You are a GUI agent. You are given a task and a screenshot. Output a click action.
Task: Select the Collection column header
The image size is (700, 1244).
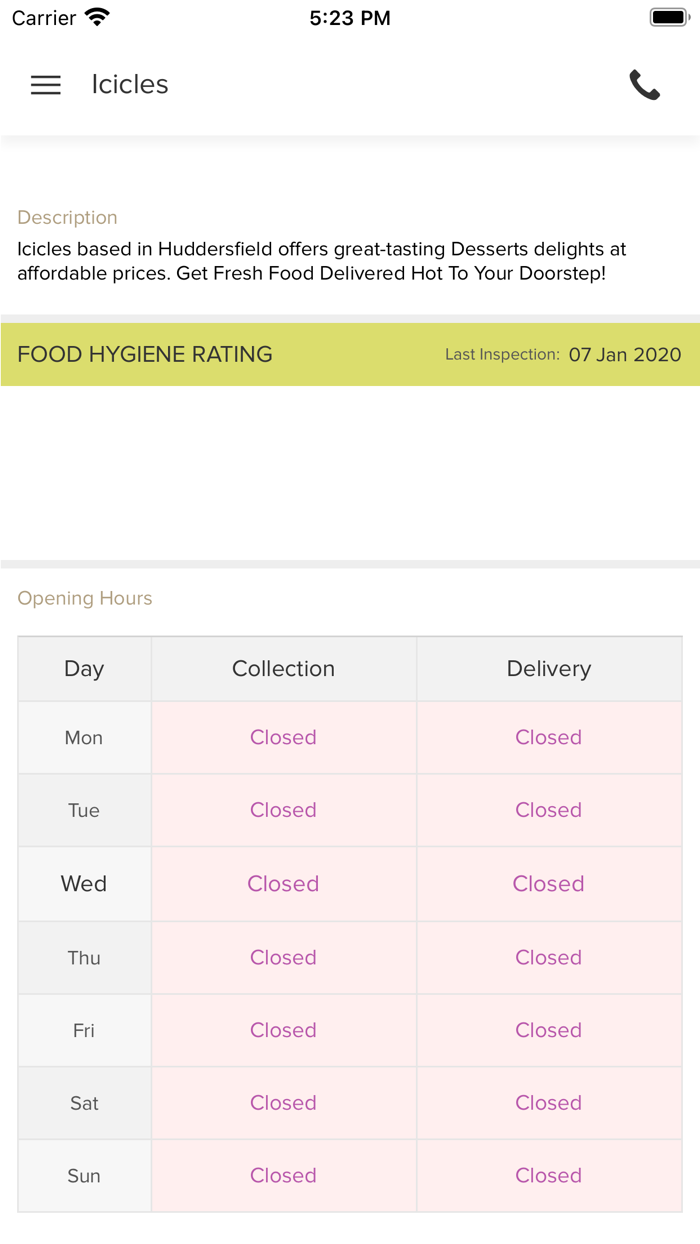click(283, 669)
